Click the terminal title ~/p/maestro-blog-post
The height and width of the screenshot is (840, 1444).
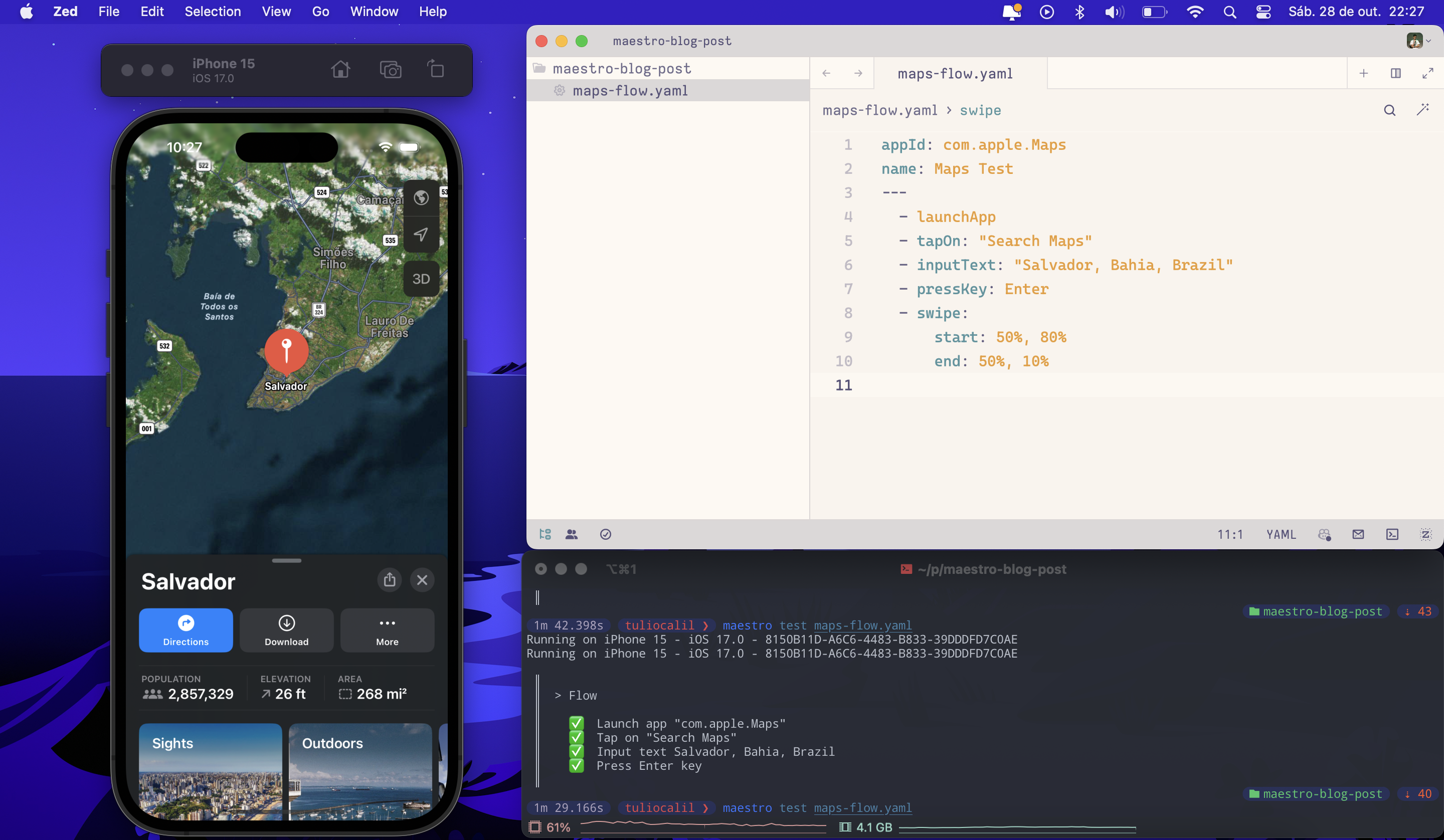[x=991, y=569]
